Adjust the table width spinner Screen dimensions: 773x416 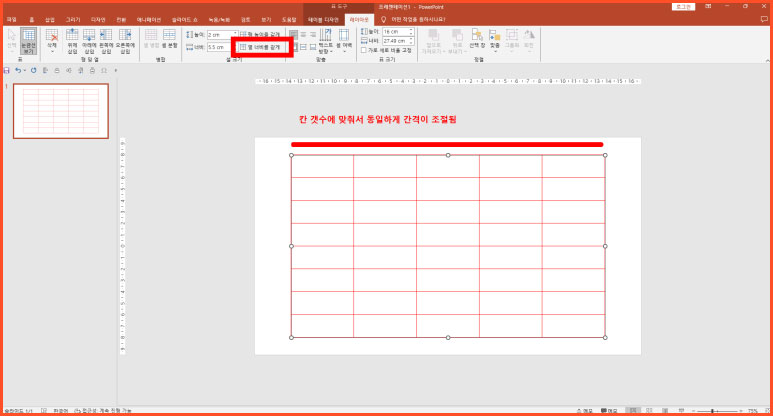click(412, 41)
